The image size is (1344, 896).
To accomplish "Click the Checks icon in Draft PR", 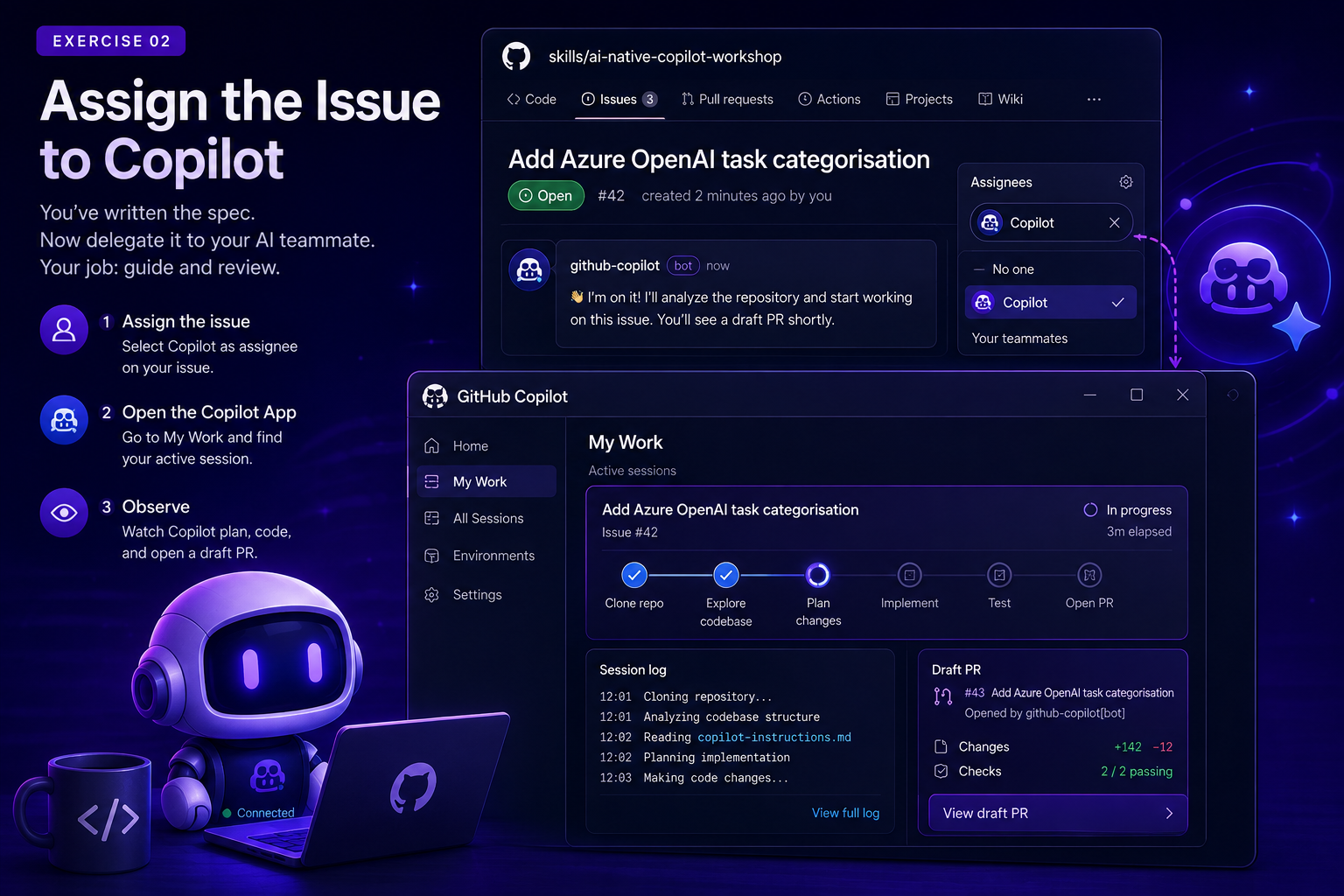I will [x=941, y=771].
